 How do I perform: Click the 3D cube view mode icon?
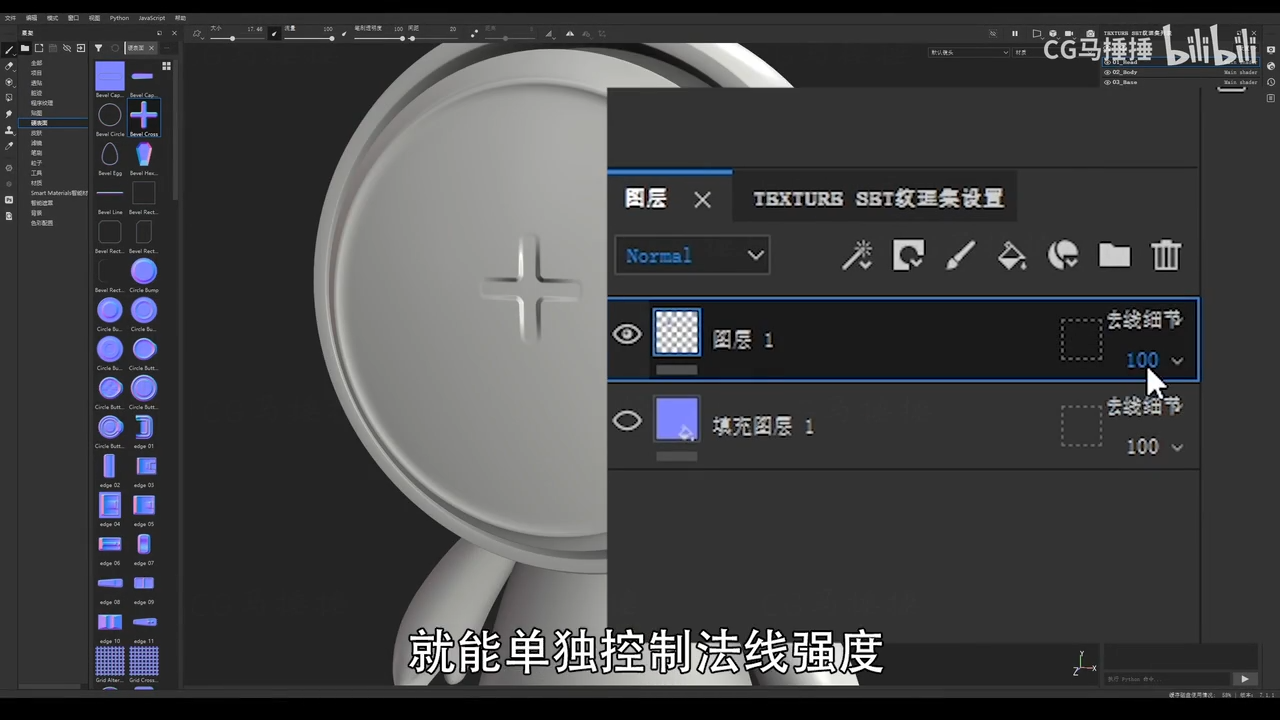pyautogui.click(x=1053, y=33)
